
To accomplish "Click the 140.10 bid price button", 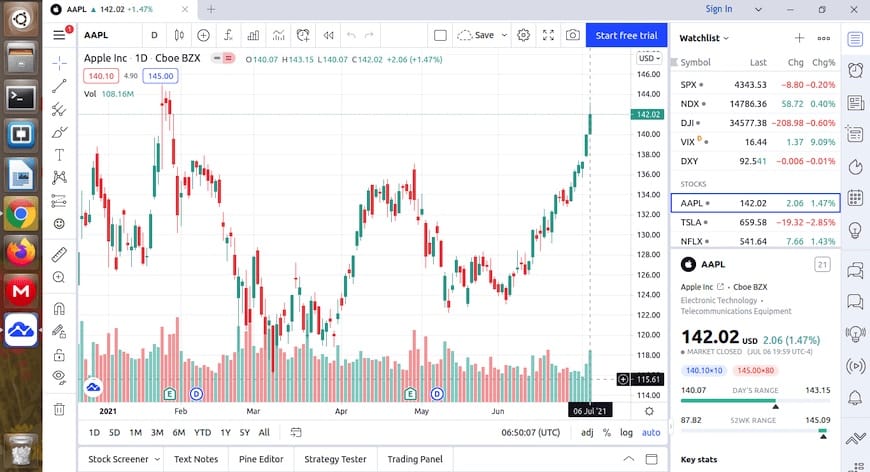I will [x=101, y=76].
